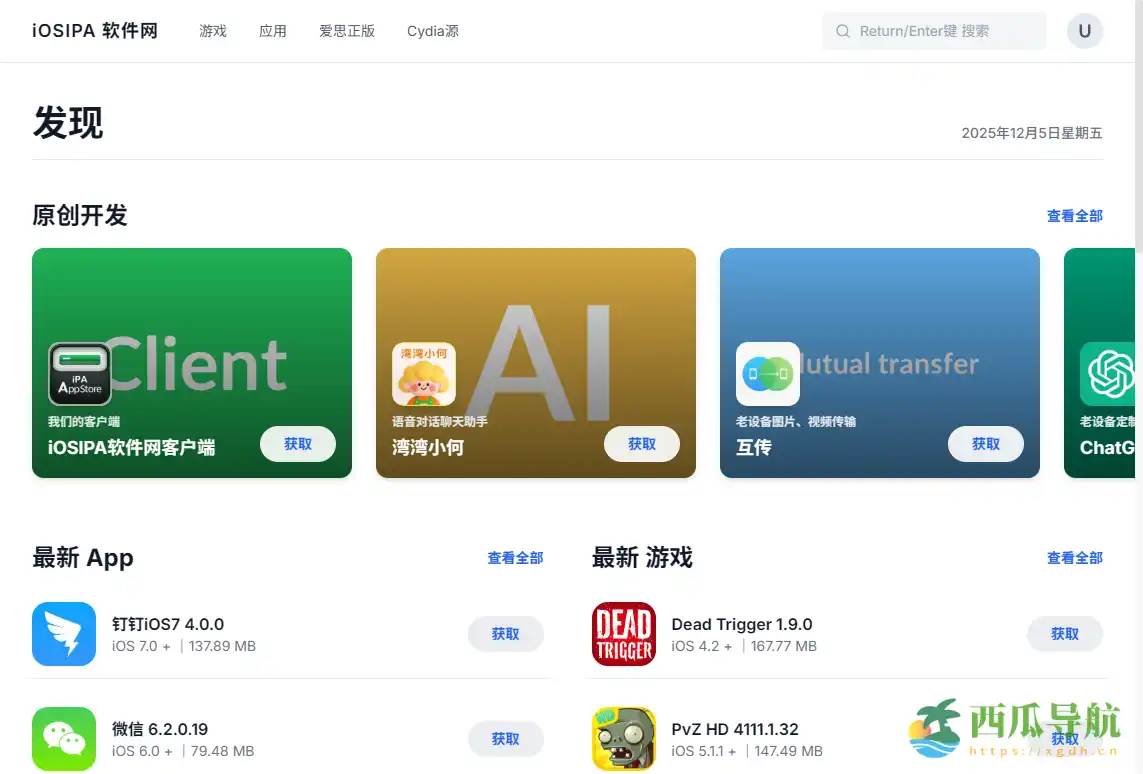Click 查看全部 next to 原创开发

pyautogui.click(x=1074, y=215)
